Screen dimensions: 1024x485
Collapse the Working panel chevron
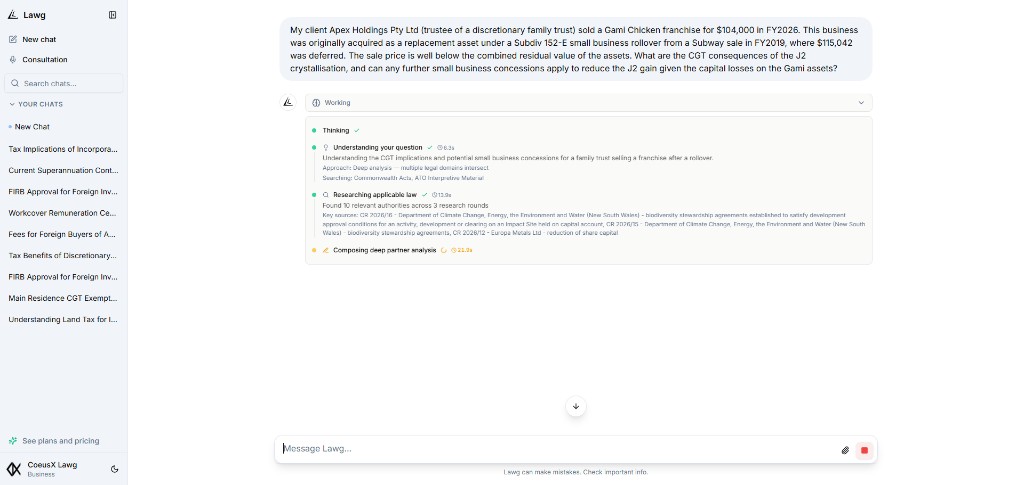(x=861, y=102)
